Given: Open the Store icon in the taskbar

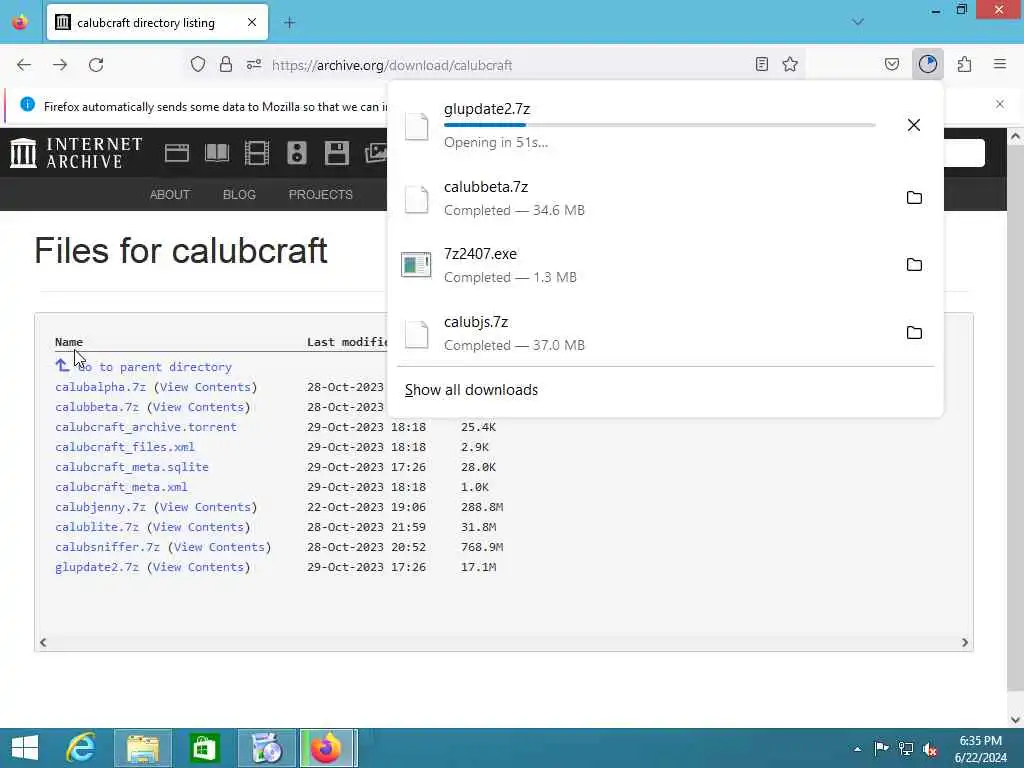Looking at the screenshot, I should coord(204,748).
